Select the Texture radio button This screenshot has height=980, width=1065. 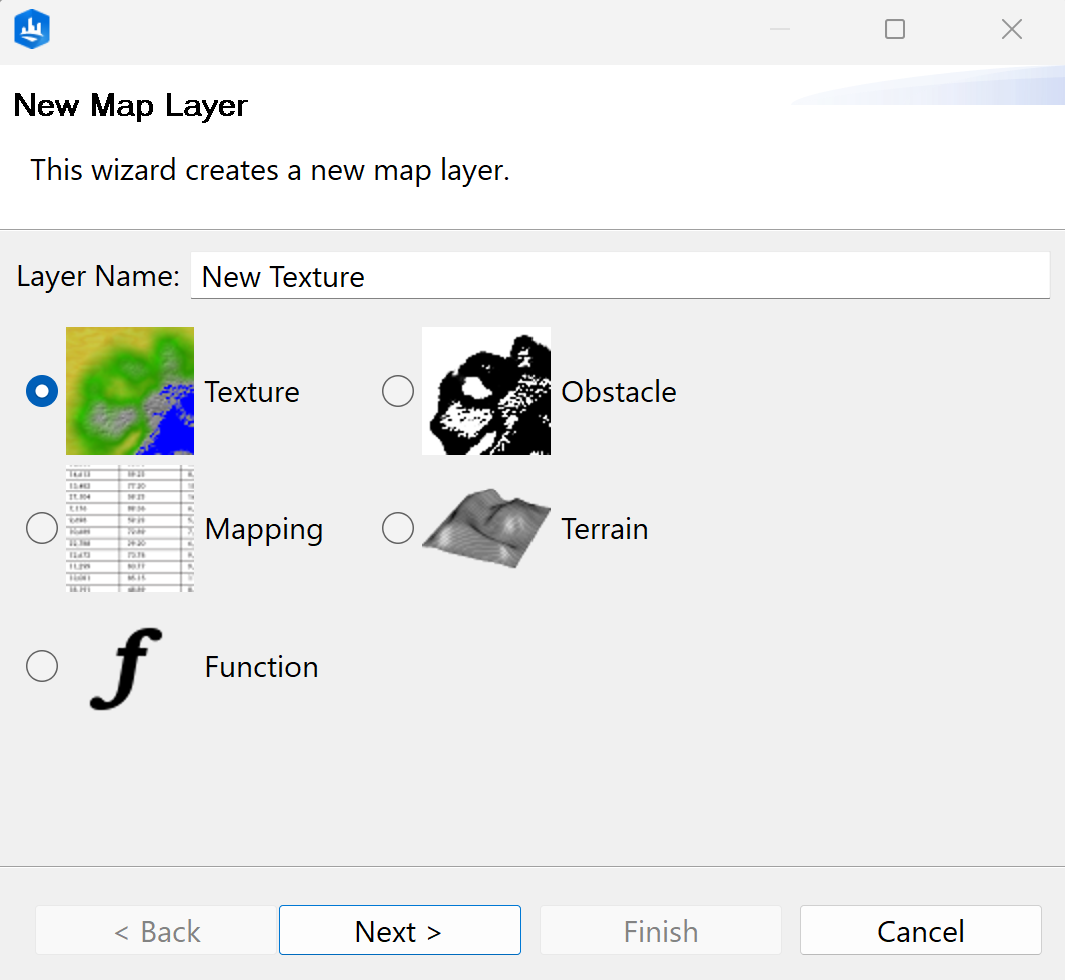point(41,390)
